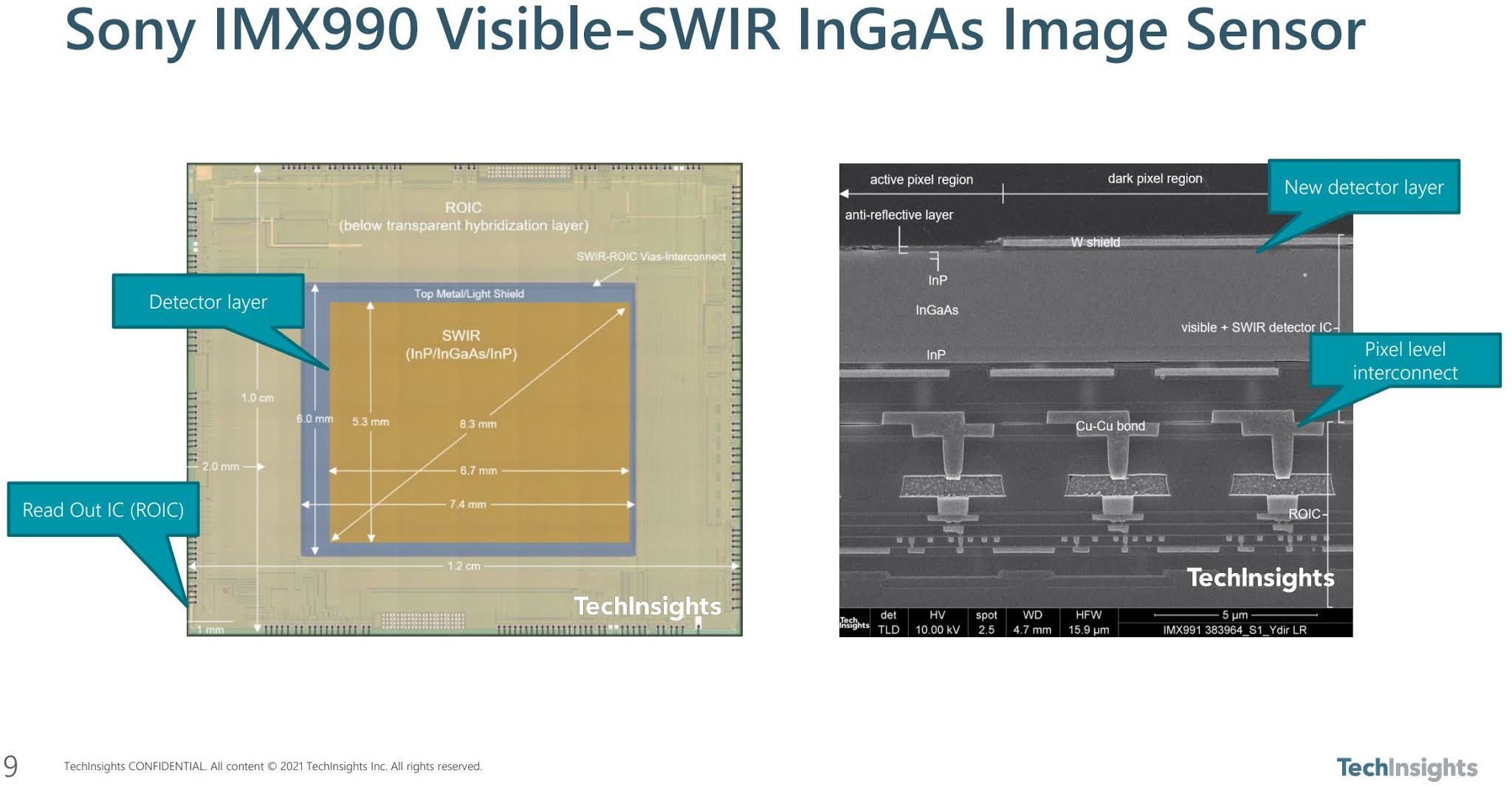Image resolution: width=1512 pixels, height=787 pixels.
Task: Select the Read Out IC (ROIC) callout
Action: (x=103, y=509)
